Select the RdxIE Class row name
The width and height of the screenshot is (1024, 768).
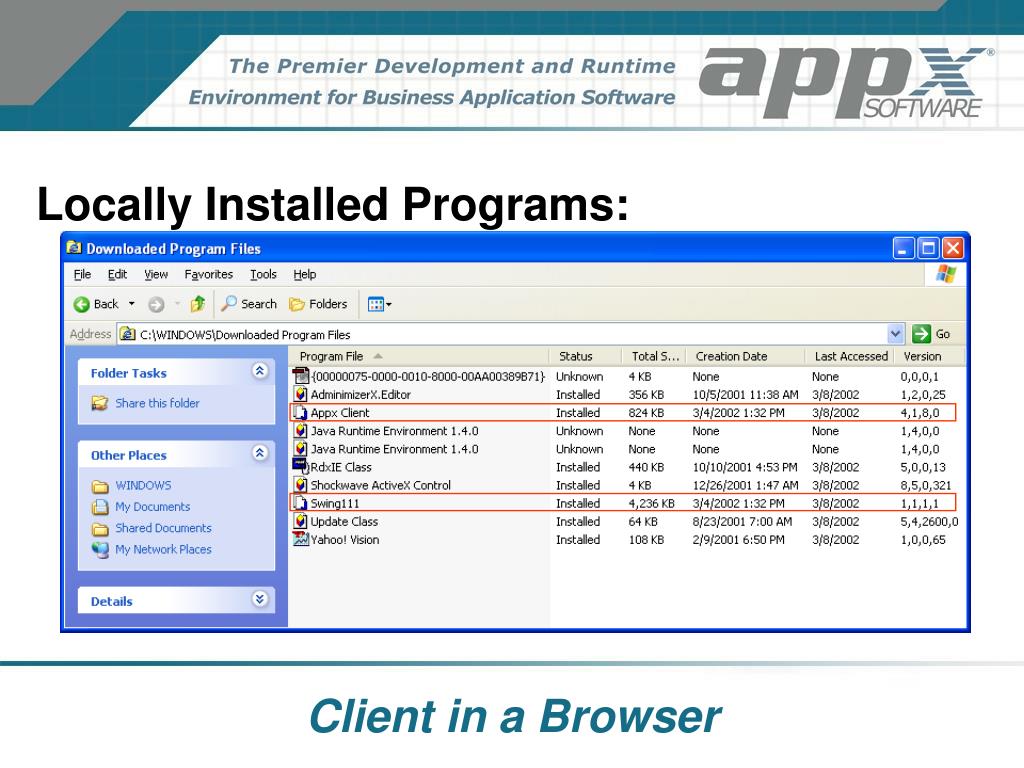[341, 468]
